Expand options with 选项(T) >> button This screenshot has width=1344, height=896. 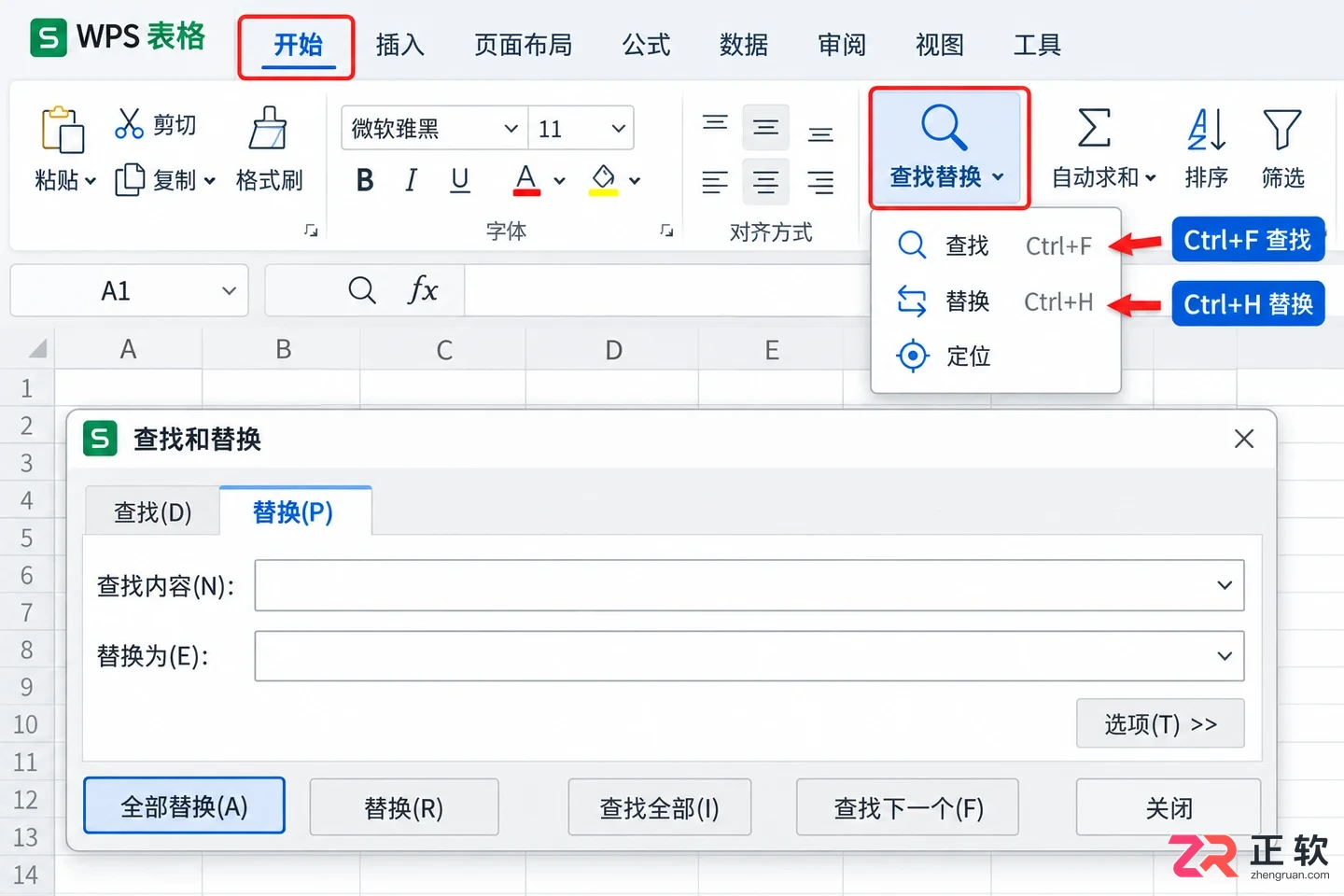click(1160, 723)
